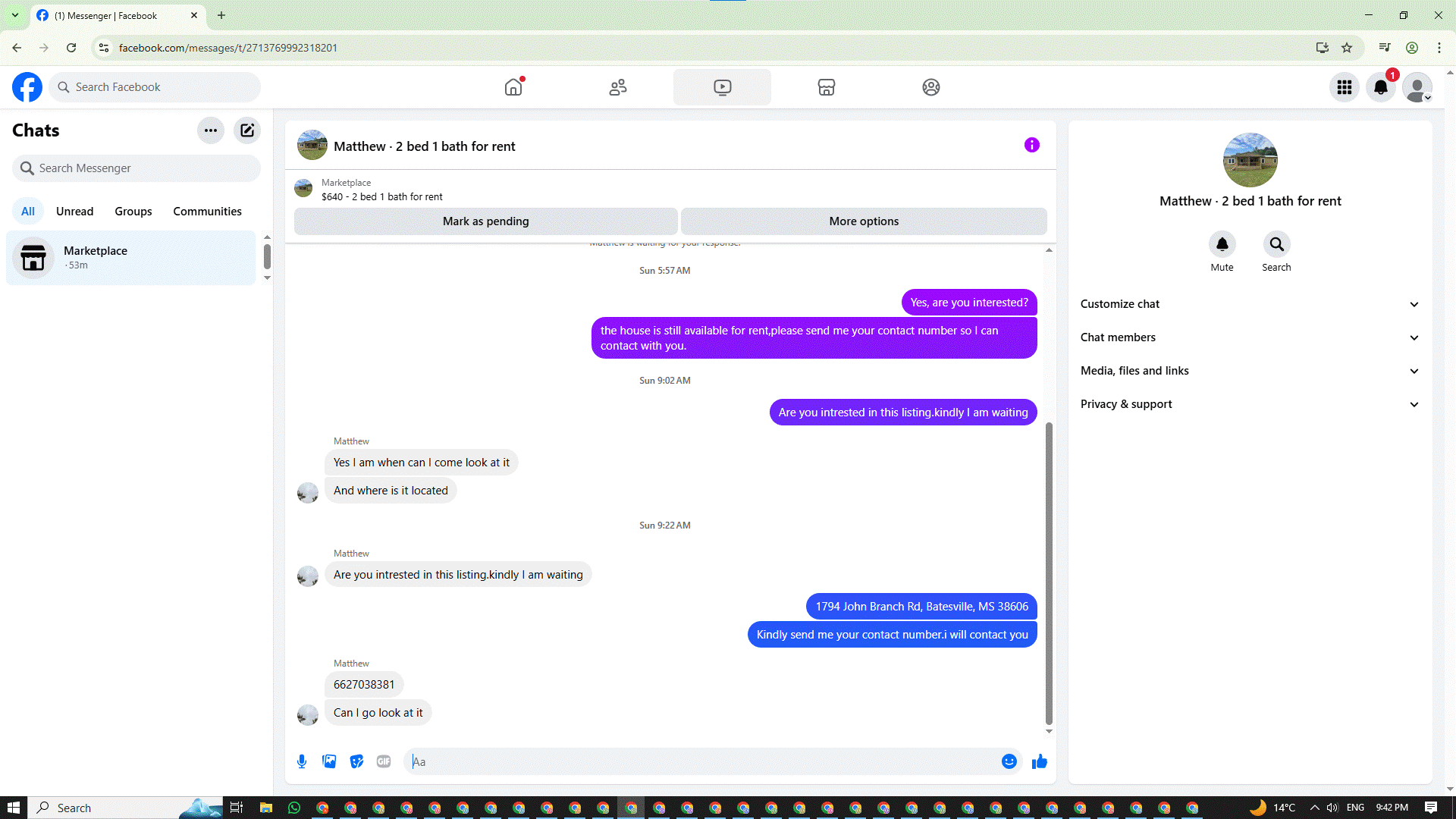Click the message 'And where is it located'
This screenshot has width=1456, height=819.
coord(391,491)
